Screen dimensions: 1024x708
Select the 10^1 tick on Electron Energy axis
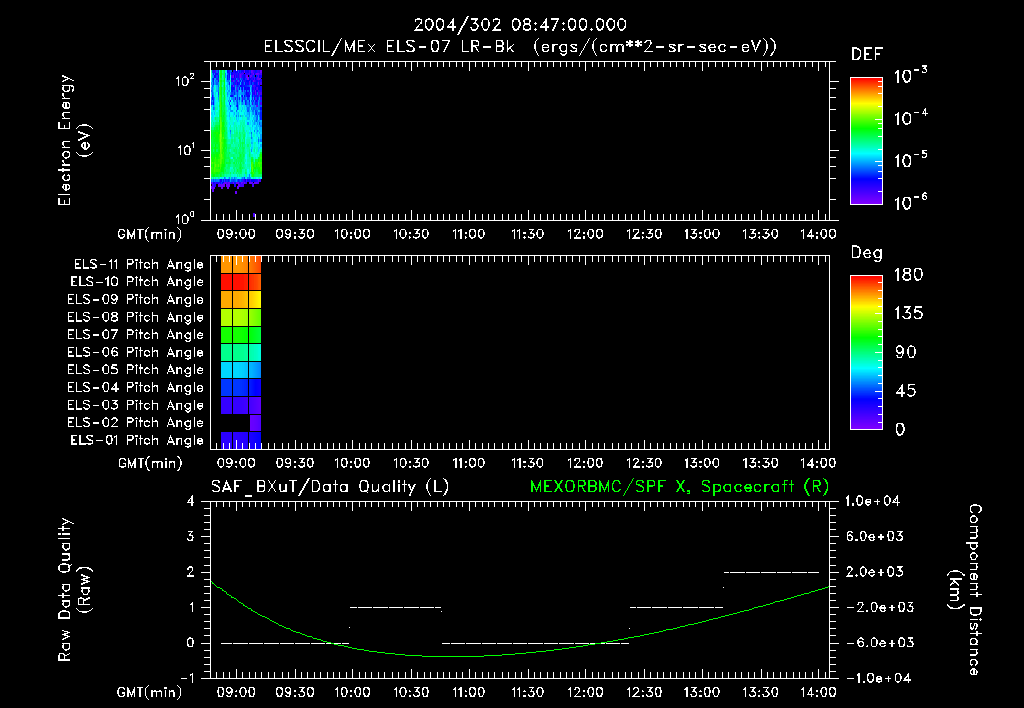[186, 151]
